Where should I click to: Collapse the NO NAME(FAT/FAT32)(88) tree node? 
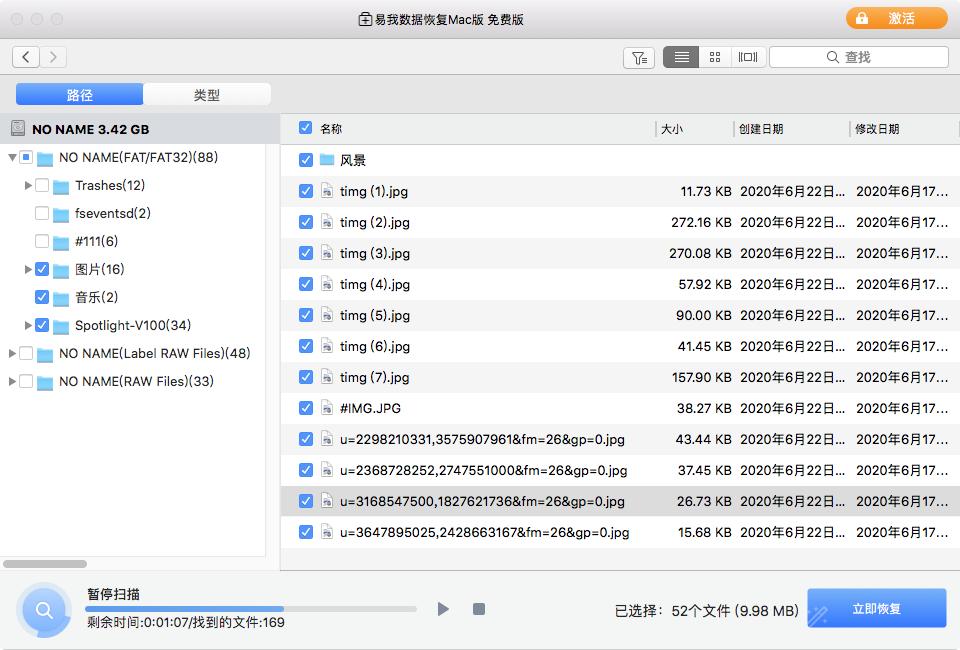[11, 157]
